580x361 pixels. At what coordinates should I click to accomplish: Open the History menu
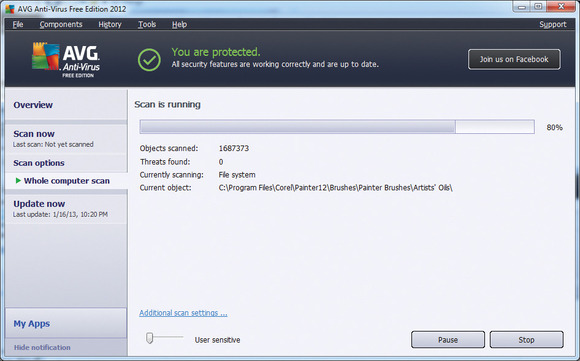coord(110,24)
